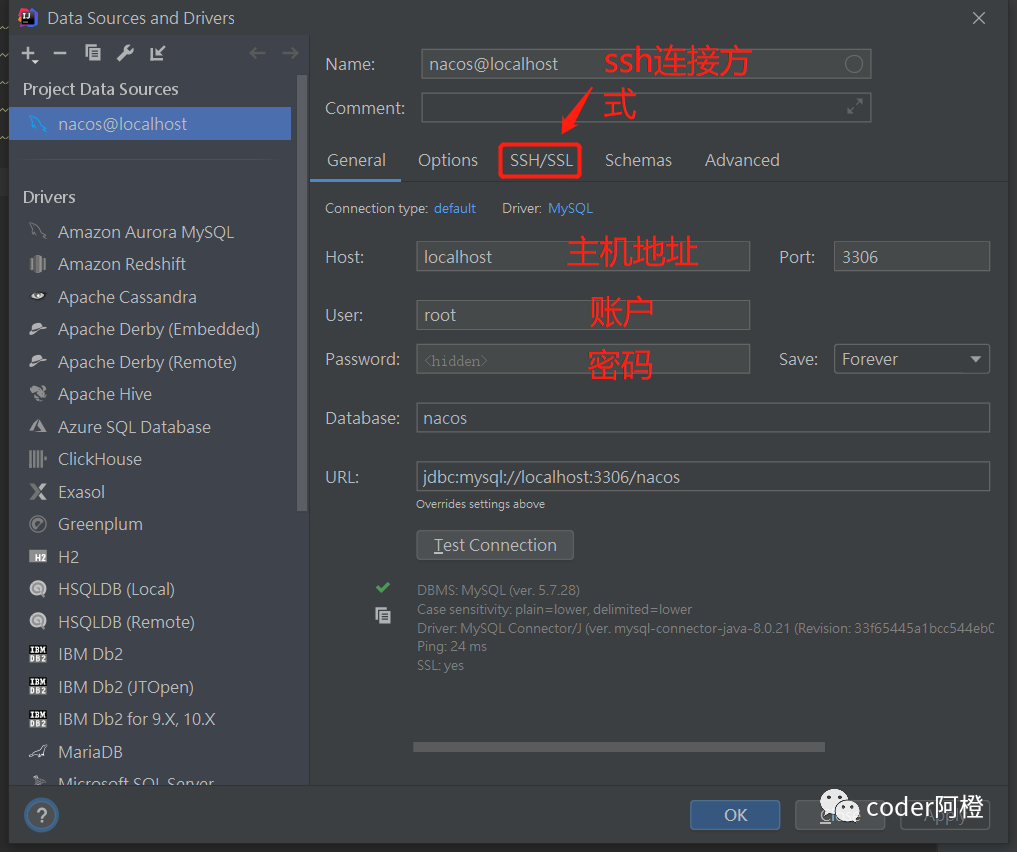This screenshot has width=1017, height=852.
Task: Click the Drivers section heading
Action: (49, 197)
